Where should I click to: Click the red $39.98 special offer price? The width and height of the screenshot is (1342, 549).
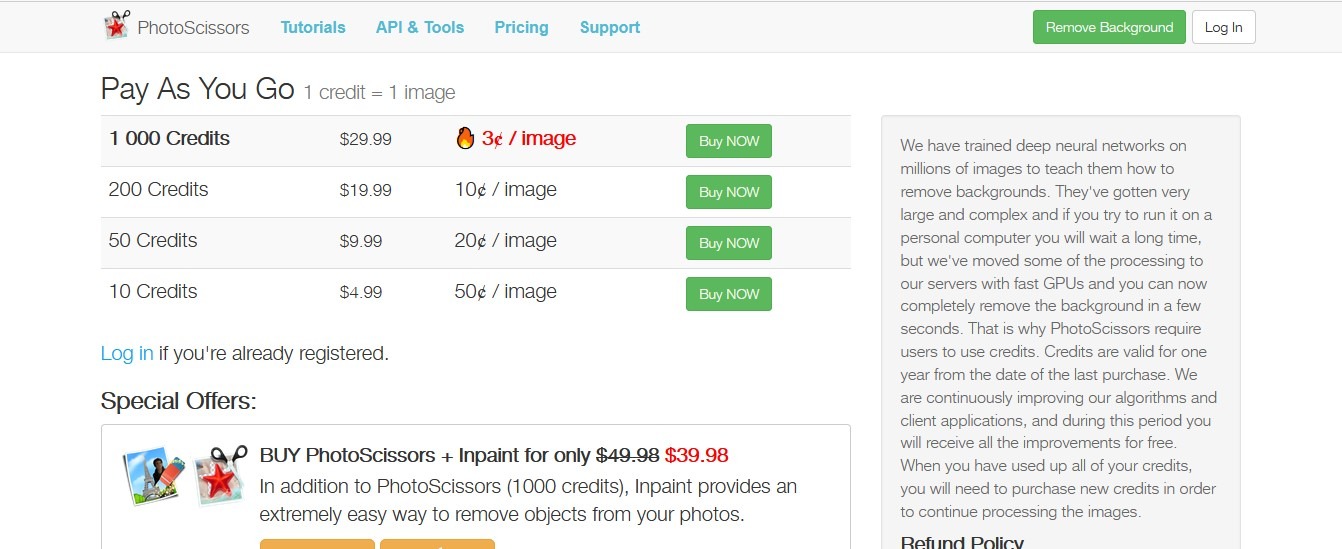pos(696,455)
